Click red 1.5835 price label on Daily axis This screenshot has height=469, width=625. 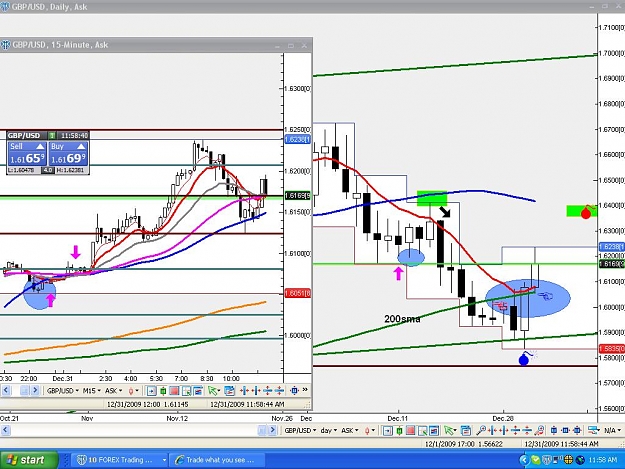pyautogui.click(x=611, y=349)
